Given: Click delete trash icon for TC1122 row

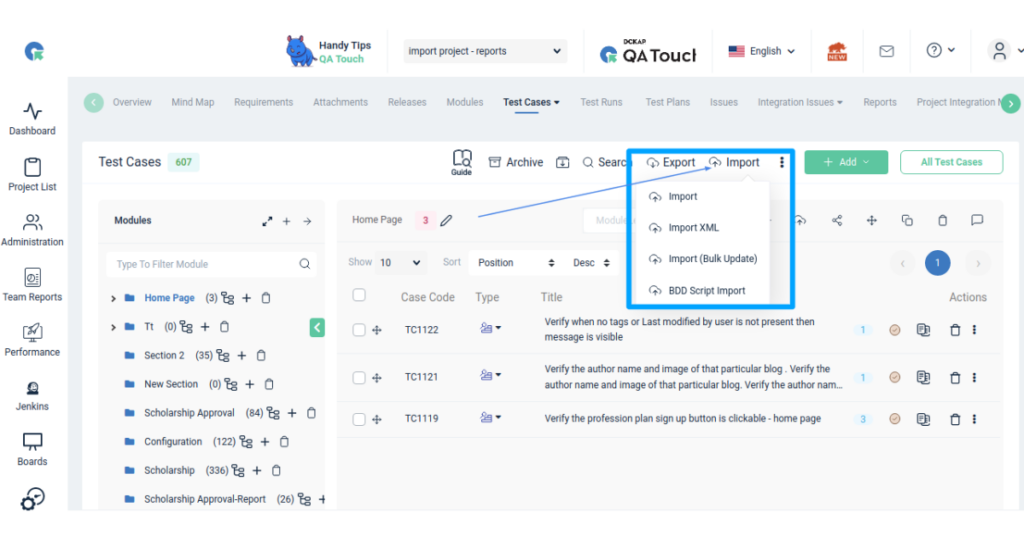Looking at the screenshot, I should (x=954, y=330).
